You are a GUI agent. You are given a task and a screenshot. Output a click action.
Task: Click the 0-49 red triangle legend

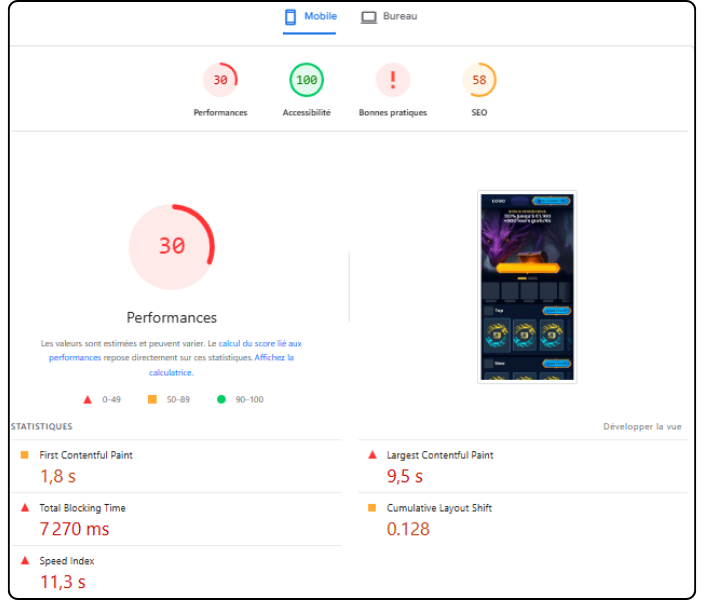[x=88, y=400]
